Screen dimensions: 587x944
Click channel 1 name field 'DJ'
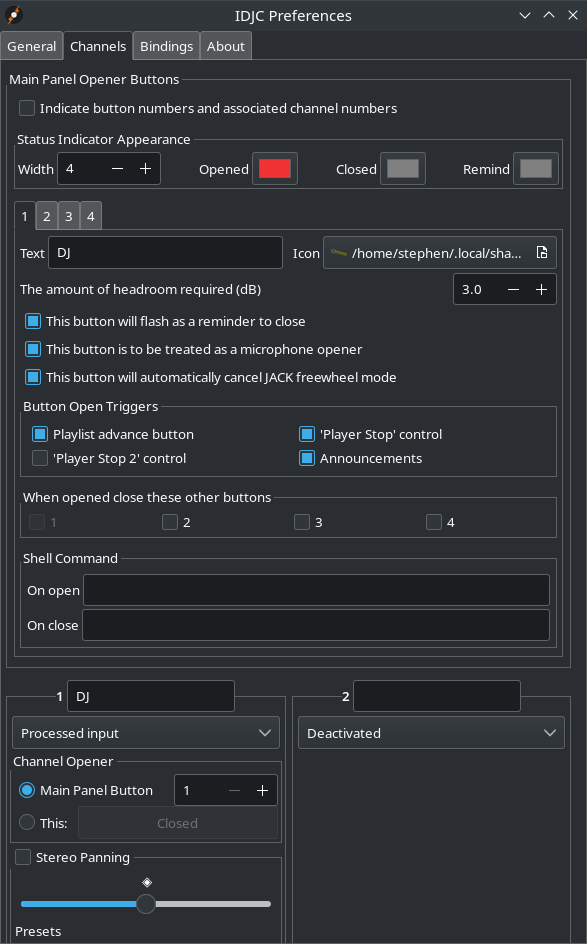151,696
